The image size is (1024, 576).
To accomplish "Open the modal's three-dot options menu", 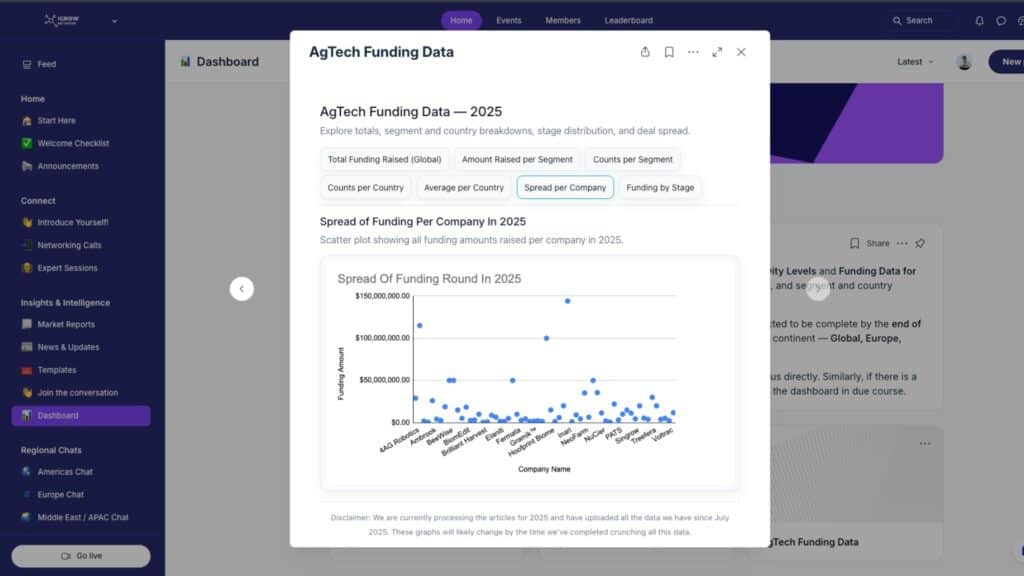I will [x=693, y=52].
